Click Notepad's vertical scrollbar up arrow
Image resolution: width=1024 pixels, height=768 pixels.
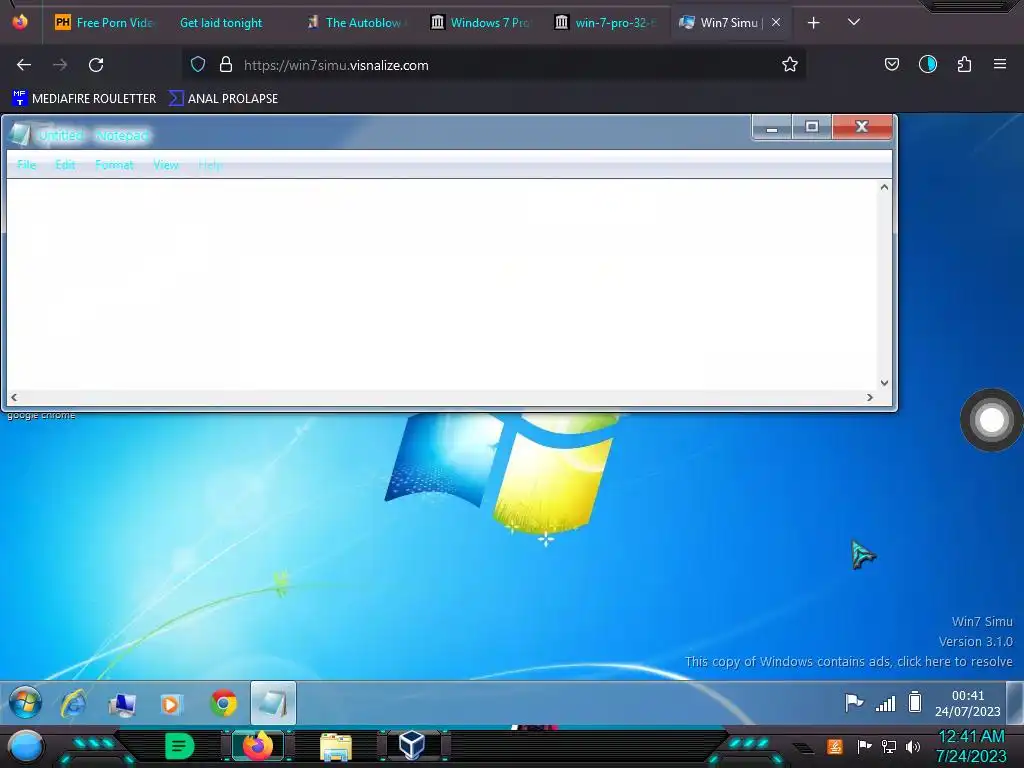(884, 187)
